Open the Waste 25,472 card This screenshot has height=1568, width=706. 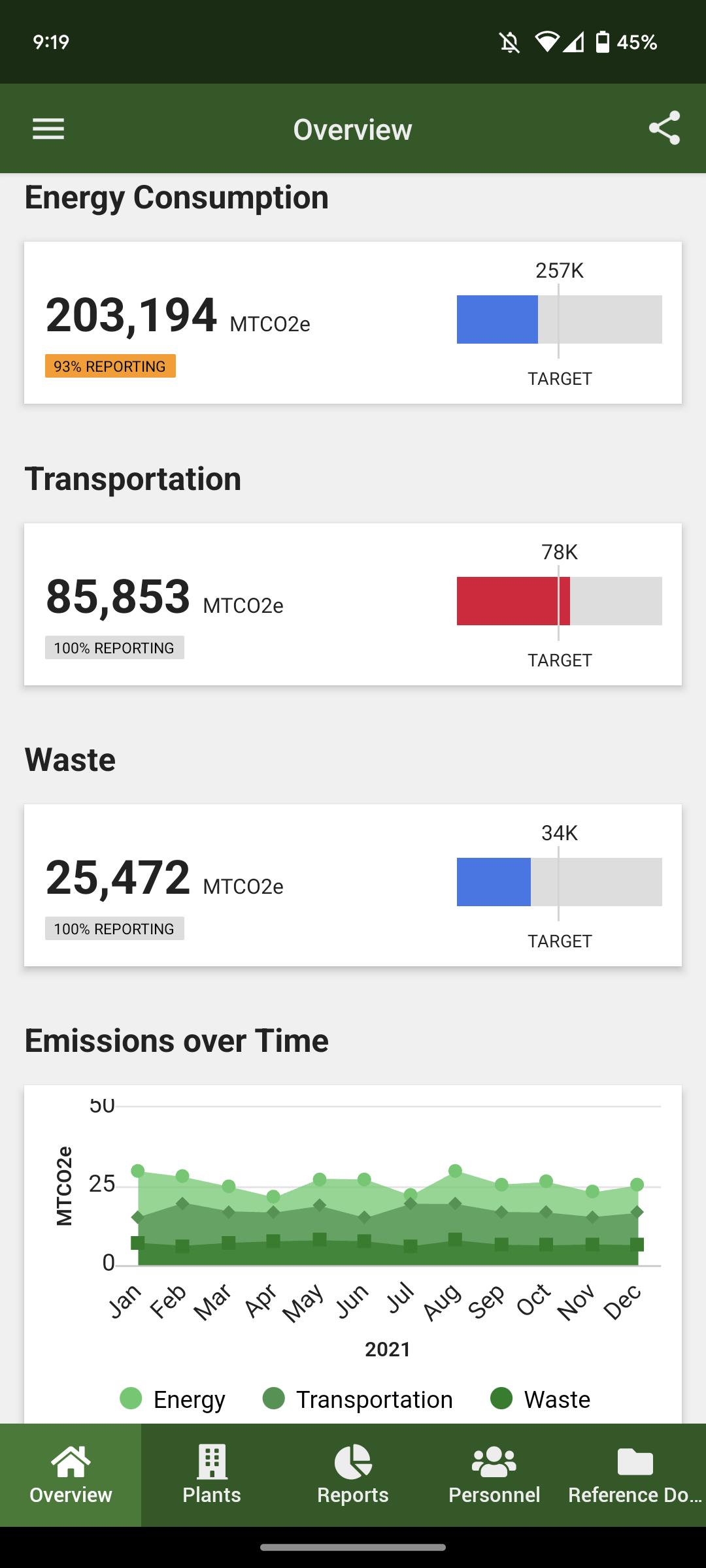(x=353, y=885)
